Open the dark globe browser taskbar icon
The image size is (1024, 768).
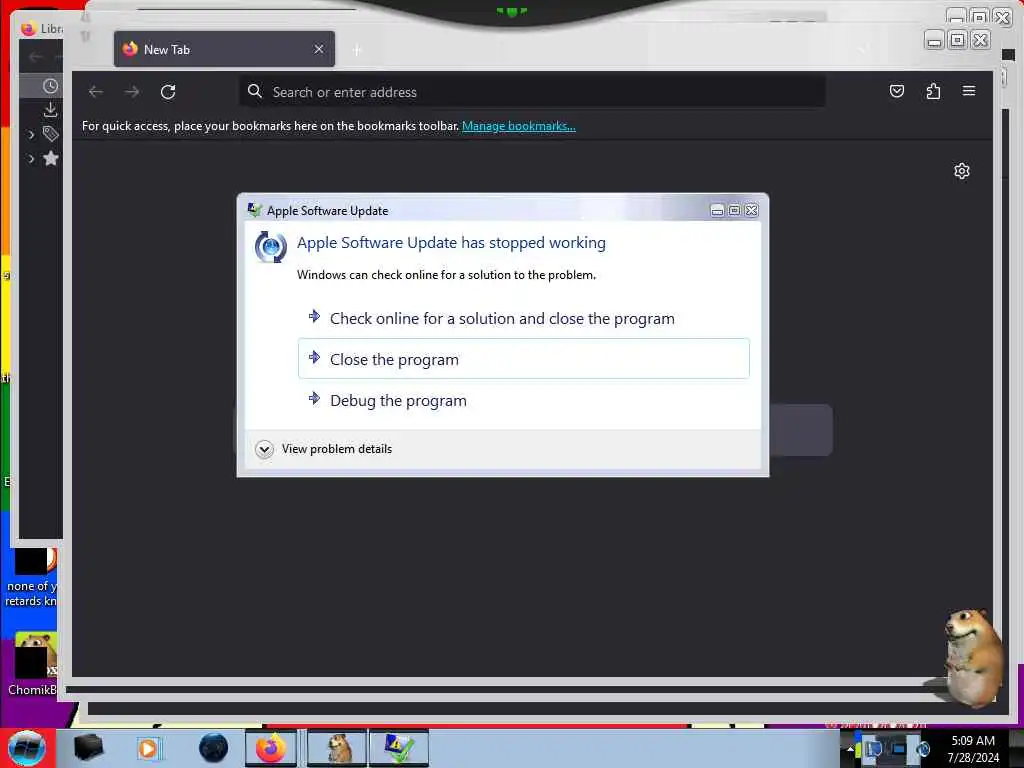(213, 748)
